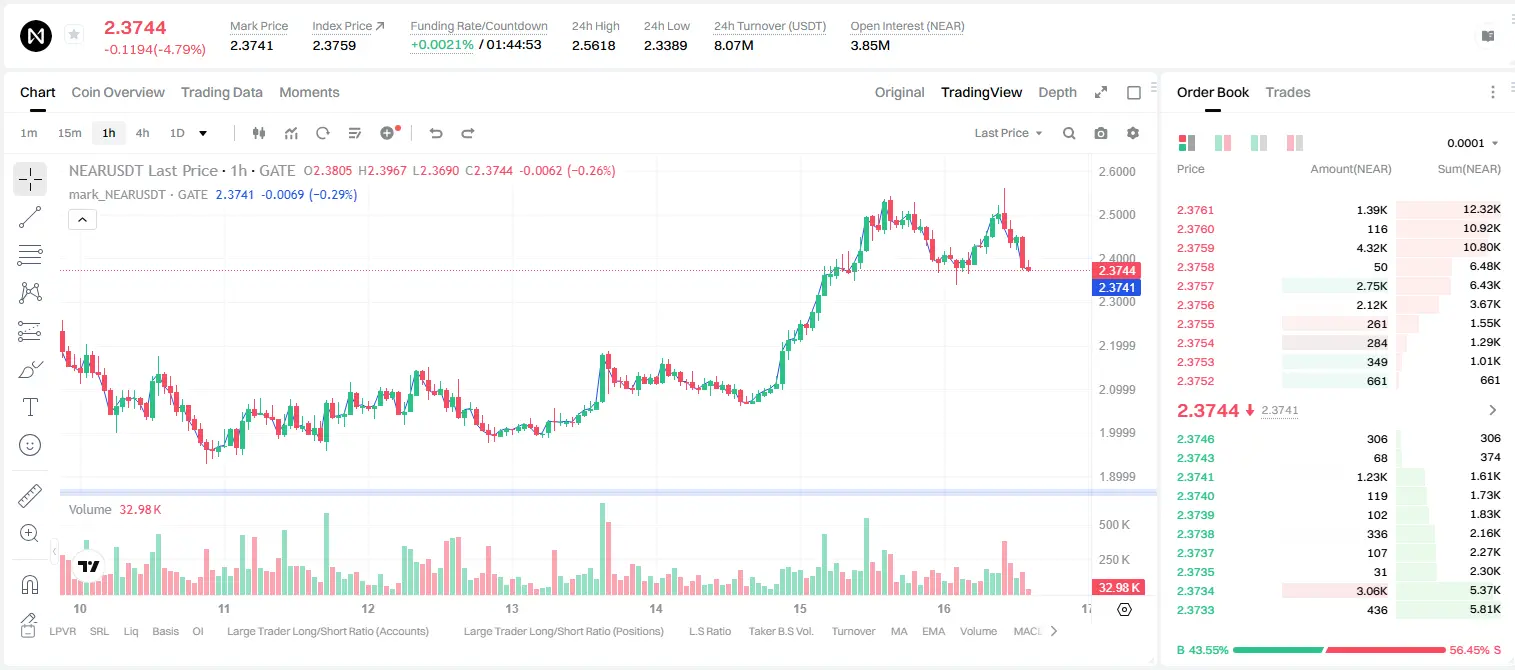Open the candlestick chart type selector
Viewport: 1515px width, 670px height.
pyautogui.click(x=259, y=133)
